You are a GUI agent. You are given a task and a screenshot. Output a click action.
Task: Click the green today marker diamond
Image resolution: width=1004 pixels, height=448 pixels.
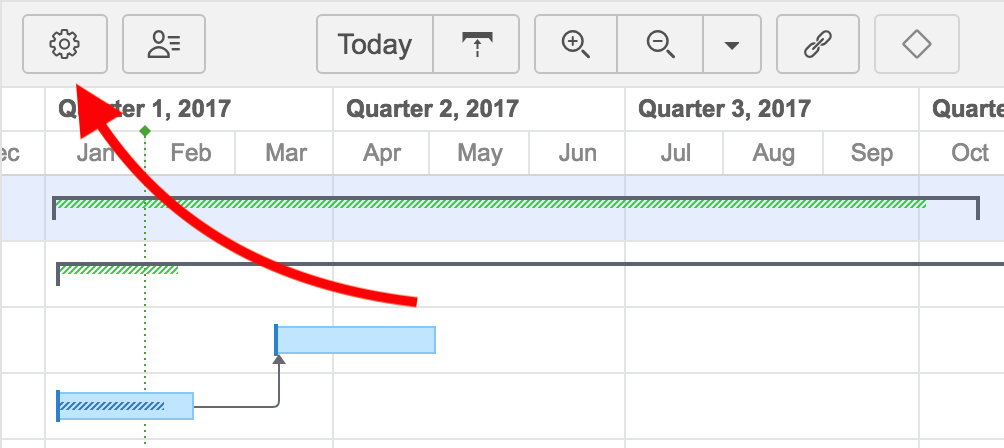[145, 132]
